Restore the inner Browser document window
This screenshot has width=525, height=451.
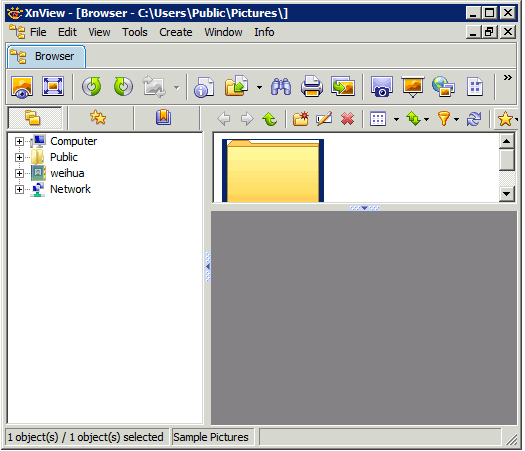(x=489, y=32)
